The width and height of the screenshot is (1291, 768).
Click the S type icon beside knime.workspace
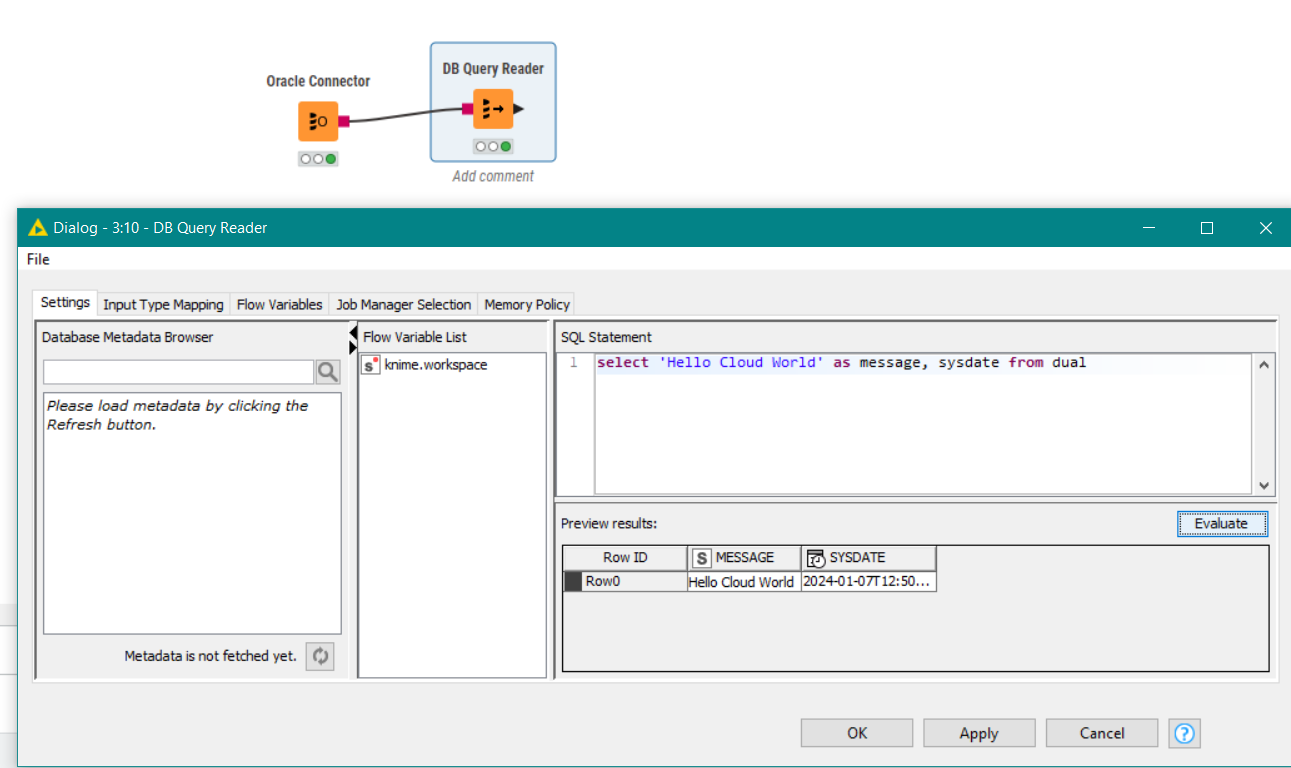(x=370, y=365)
